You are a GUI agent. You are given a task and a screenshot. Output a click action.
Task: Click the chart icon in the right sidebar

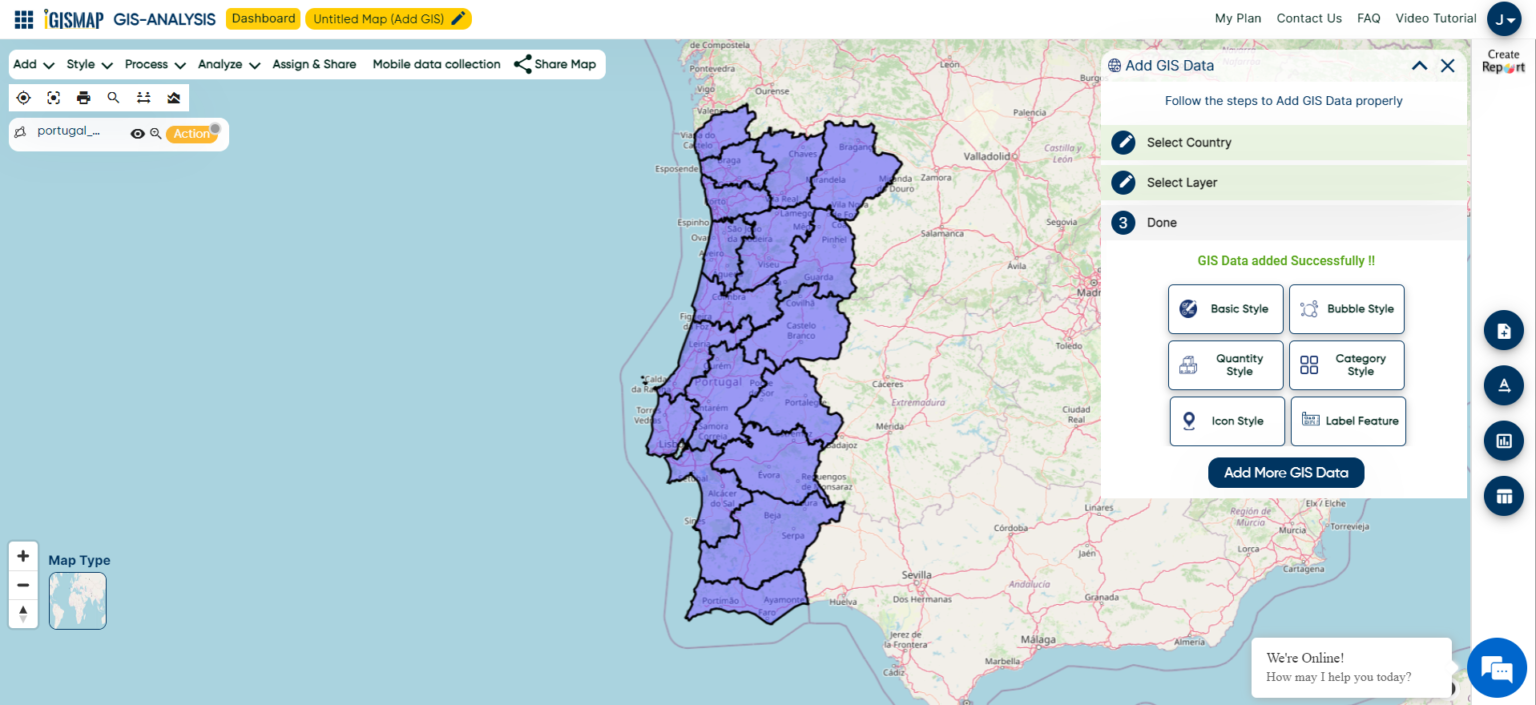pos(1503,440)
